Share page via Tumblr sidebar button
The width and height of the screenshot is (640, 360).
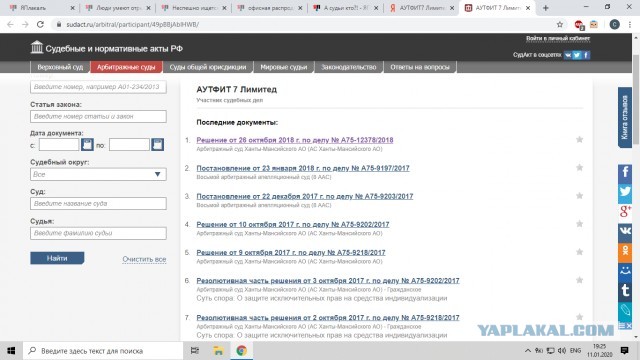tap(625, 291)
